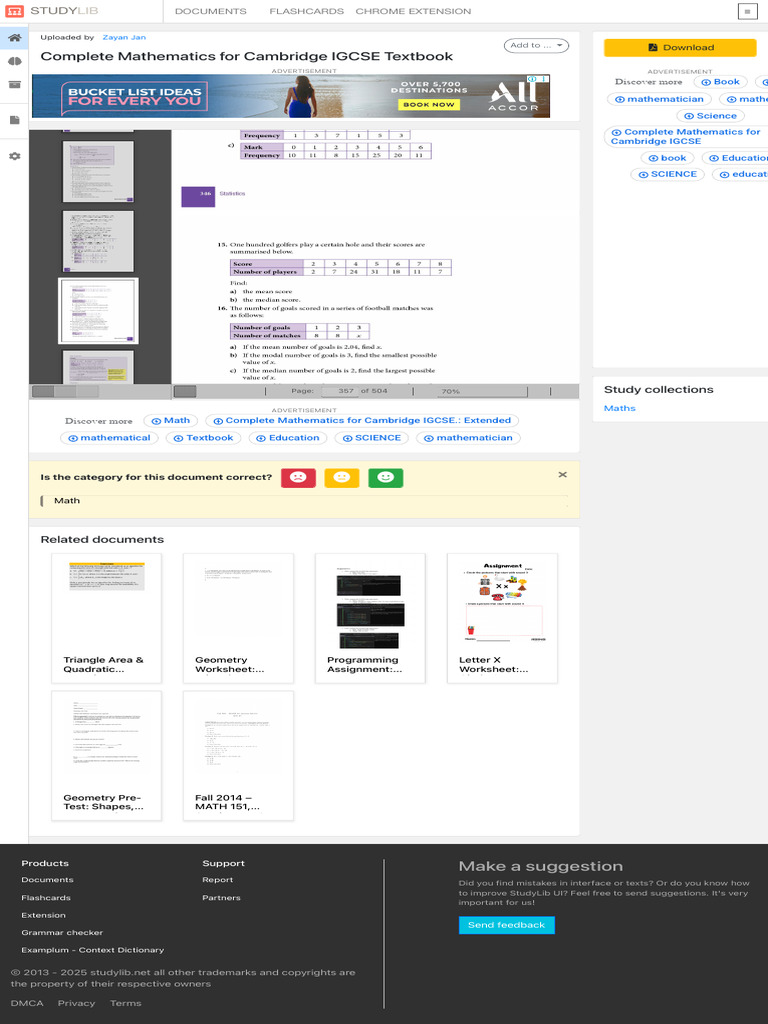Click the 'book' lowercase tag in right sidebar
The width and height of the screenshot is (768, 1024).
pyautogui.click(x=667, y=158)
